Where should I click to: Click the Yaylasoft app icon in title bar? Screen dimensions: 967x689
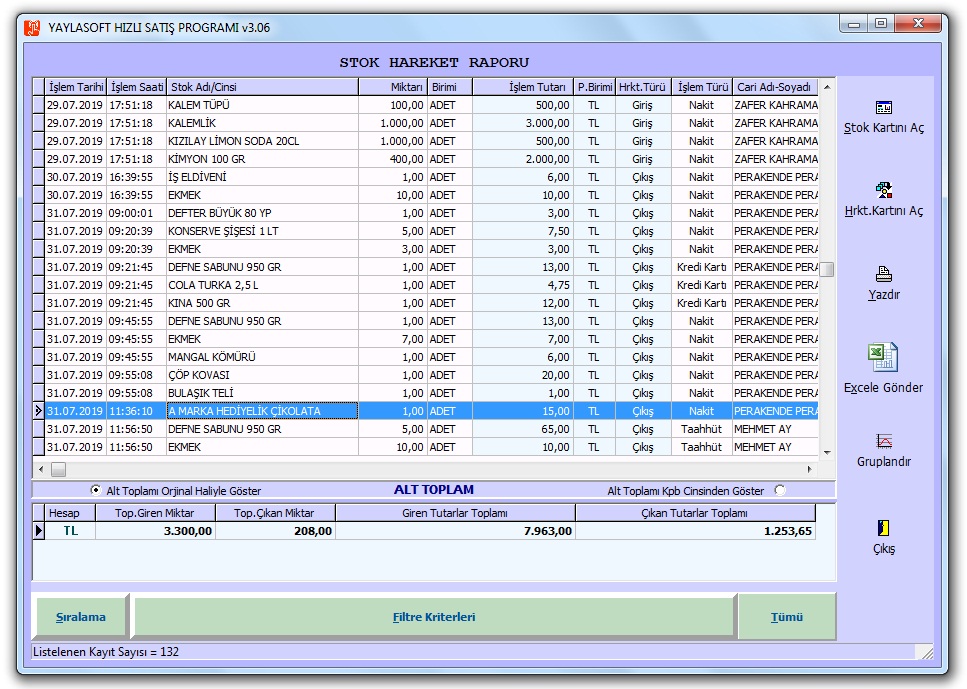(32, 28)
